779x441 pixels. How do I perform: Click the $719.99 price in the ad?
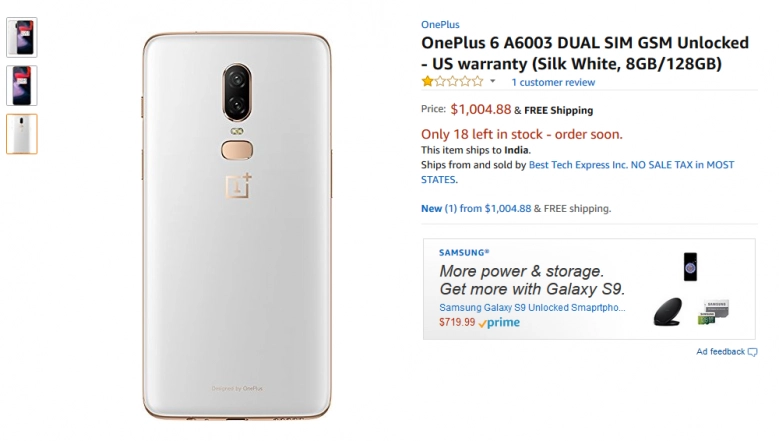pyautogui.click(x=457, y=322)
